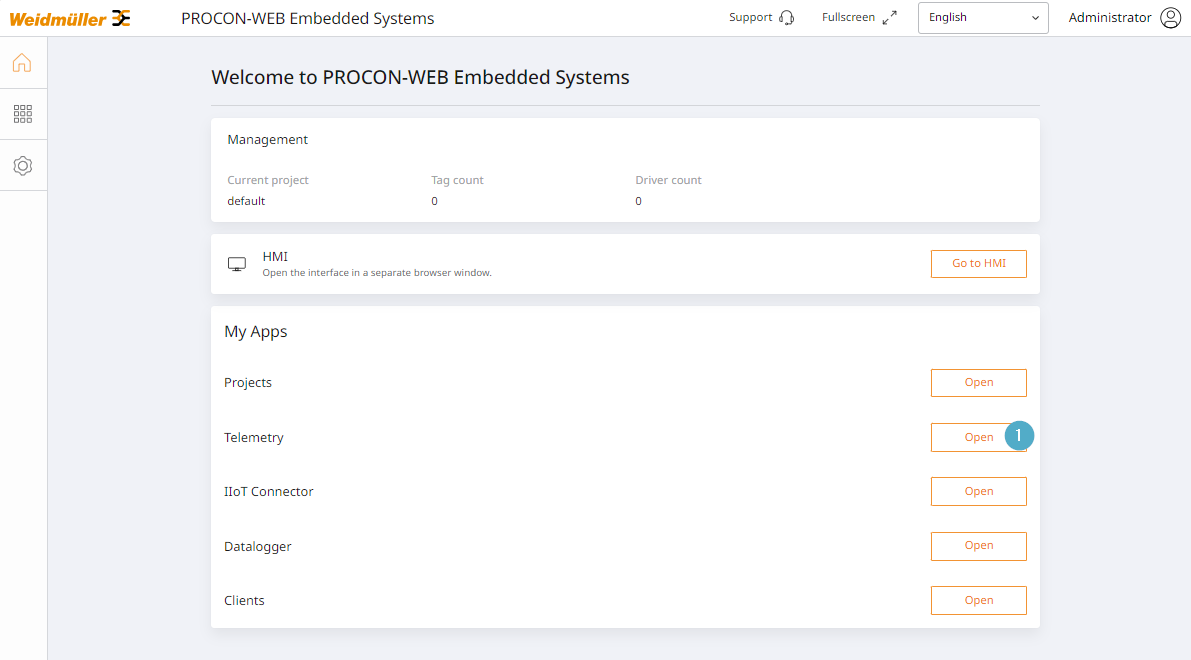The width and height of the screenshot is (1191, 660).
Task: Open the Clients app
Action: (x=978, y=600)
